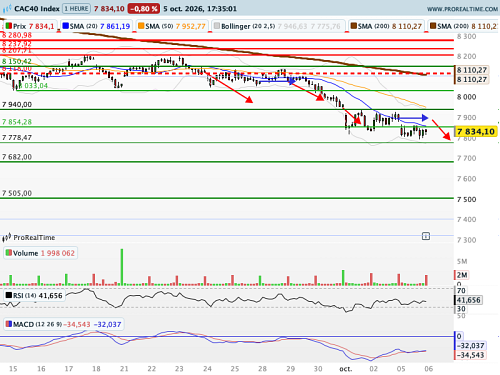Click the oct. label on date axis
The image size is (500, 375).
[x=346, y=369]
